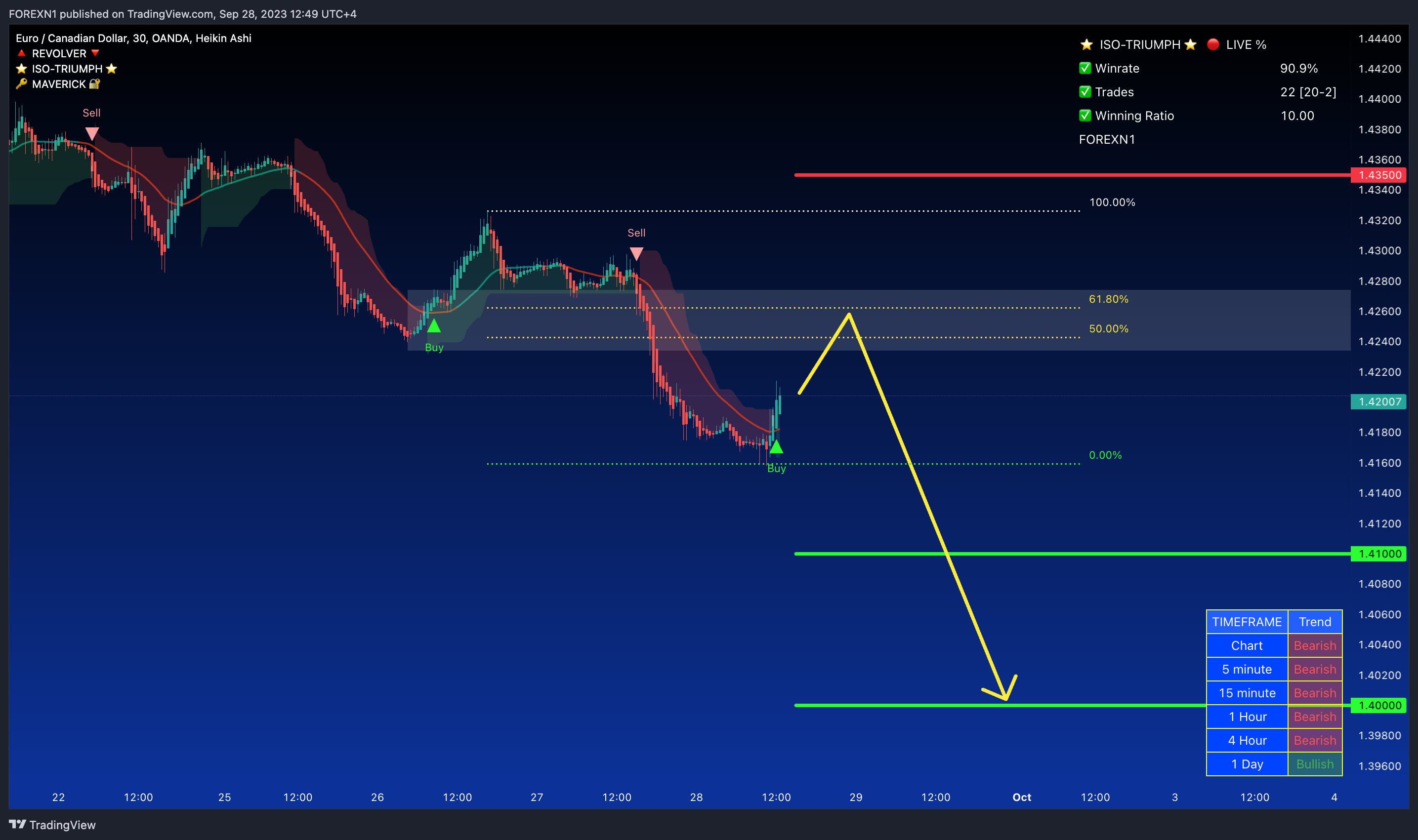Click the Trades green checkmark icon
This screenshot has height=840, width=1418.
[x=1085, y=92]
